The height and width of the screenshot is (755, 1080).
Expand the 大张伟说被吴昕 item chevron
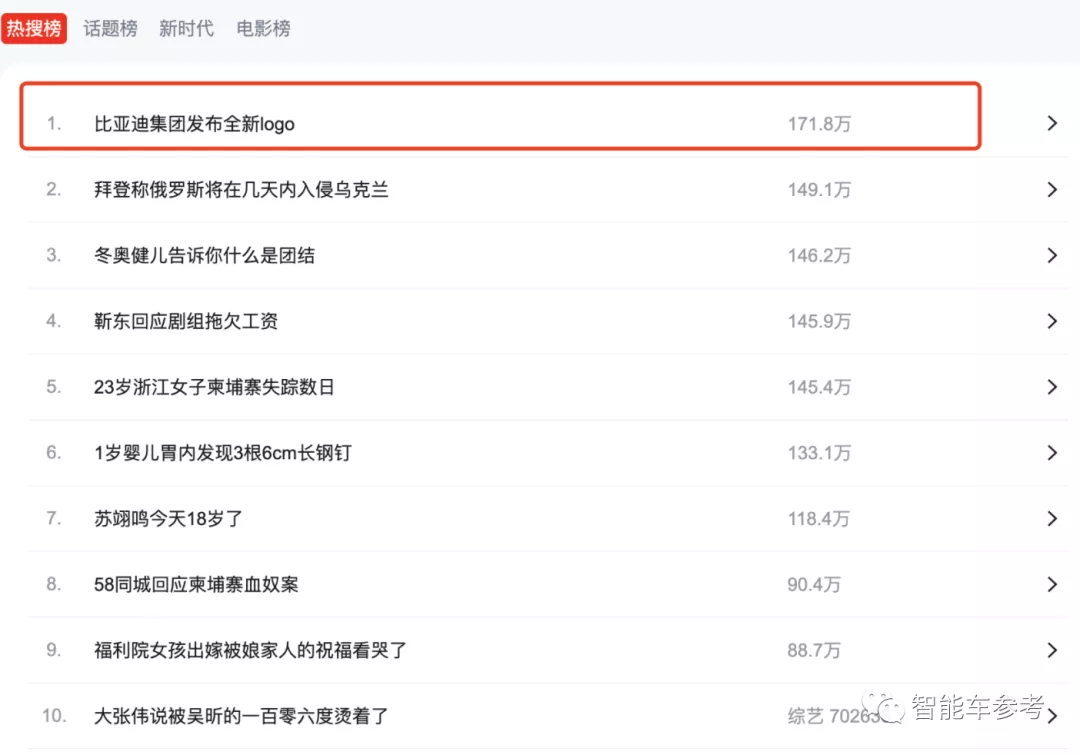tap(1052, 716)
